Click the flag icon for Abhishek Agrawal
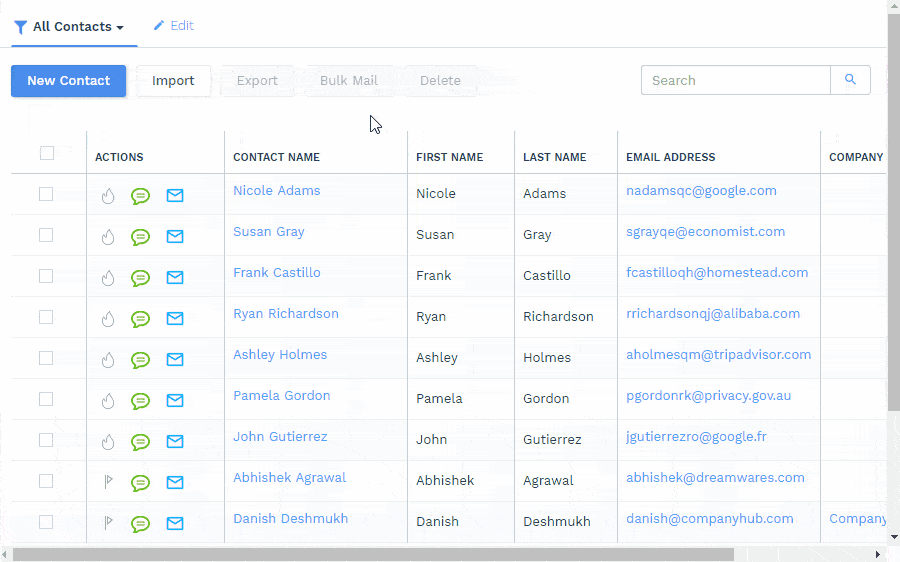Image resolution: width=900 pixels, height=562 pixels. (108, 482)
